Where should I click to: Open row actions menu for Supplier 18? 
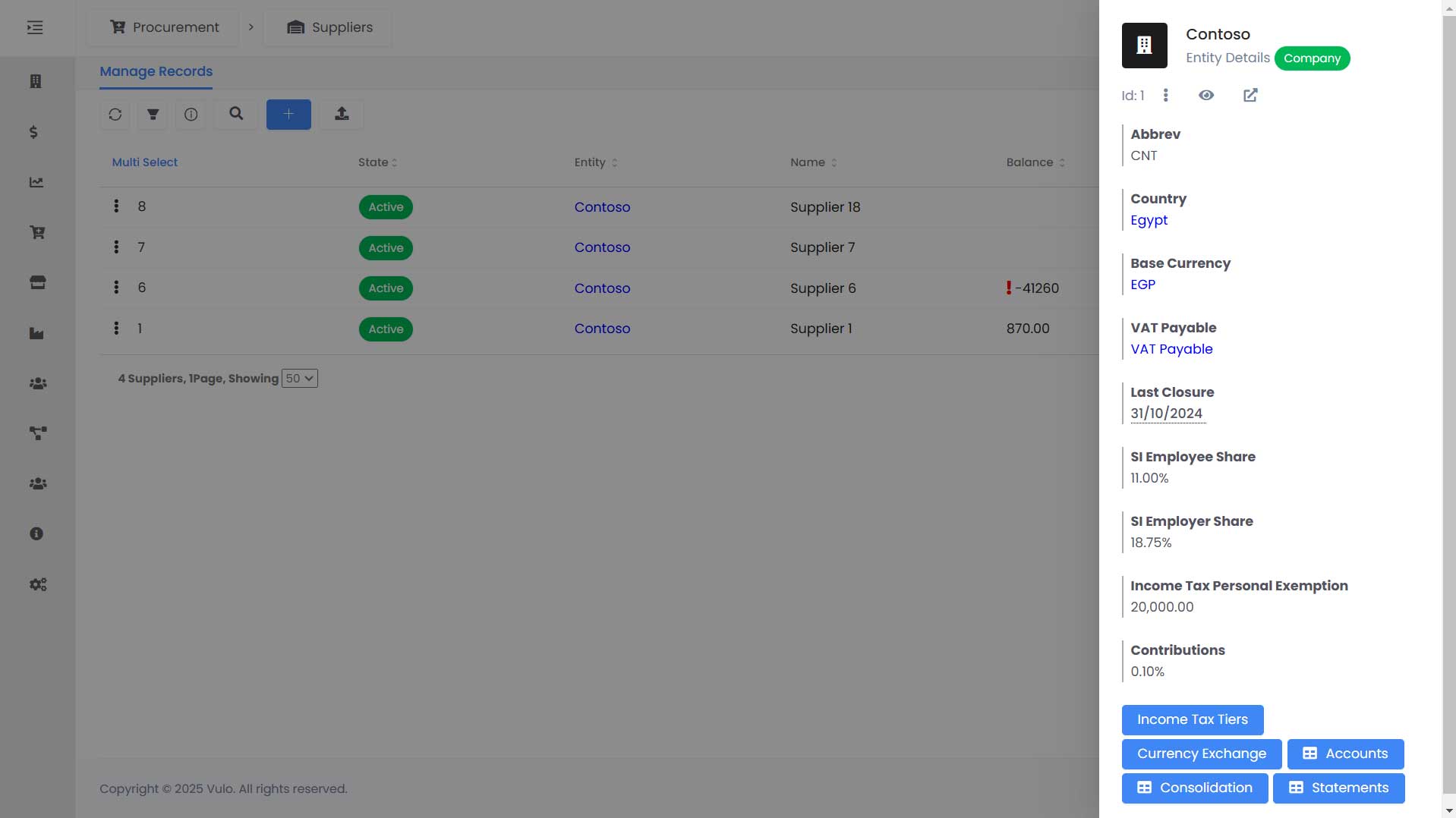[116, 206]
